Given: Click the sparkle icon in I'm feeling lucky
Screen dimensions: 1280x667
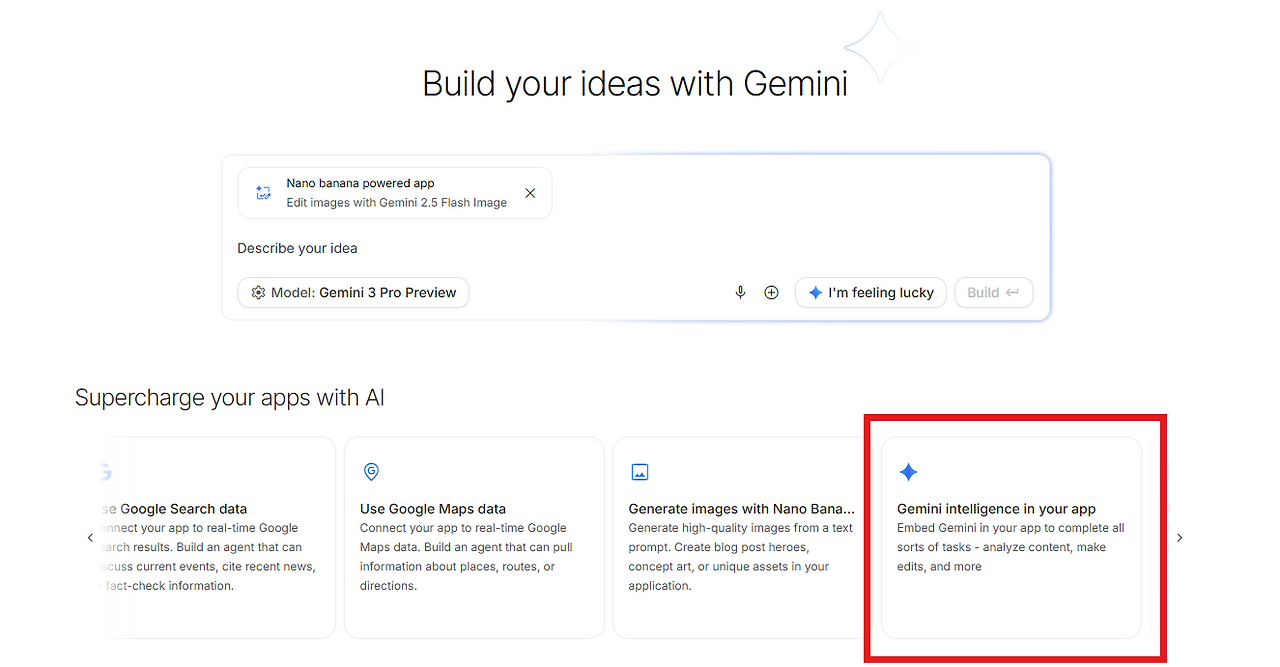Looking at the screenshot, I should tap(815, 293).
